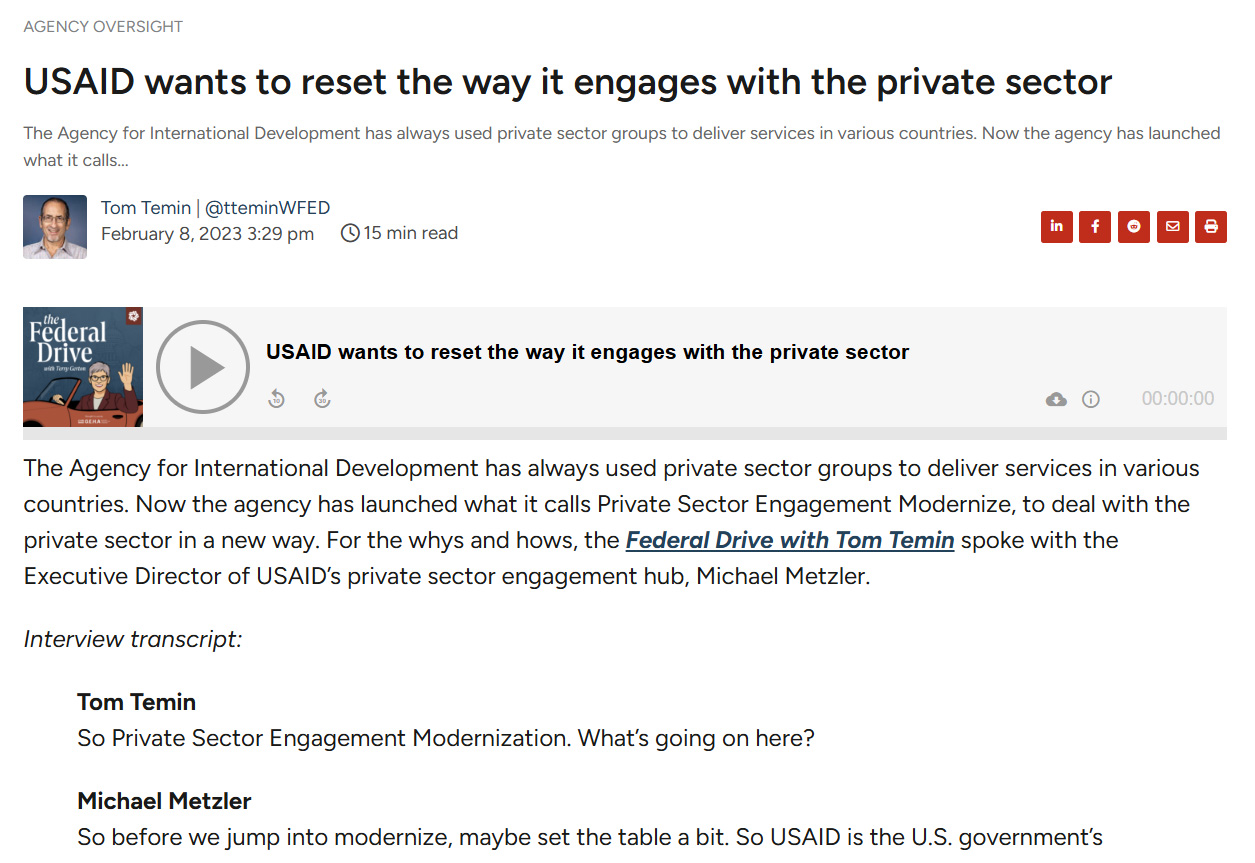Click the audio progress bar

coord(625,433)
